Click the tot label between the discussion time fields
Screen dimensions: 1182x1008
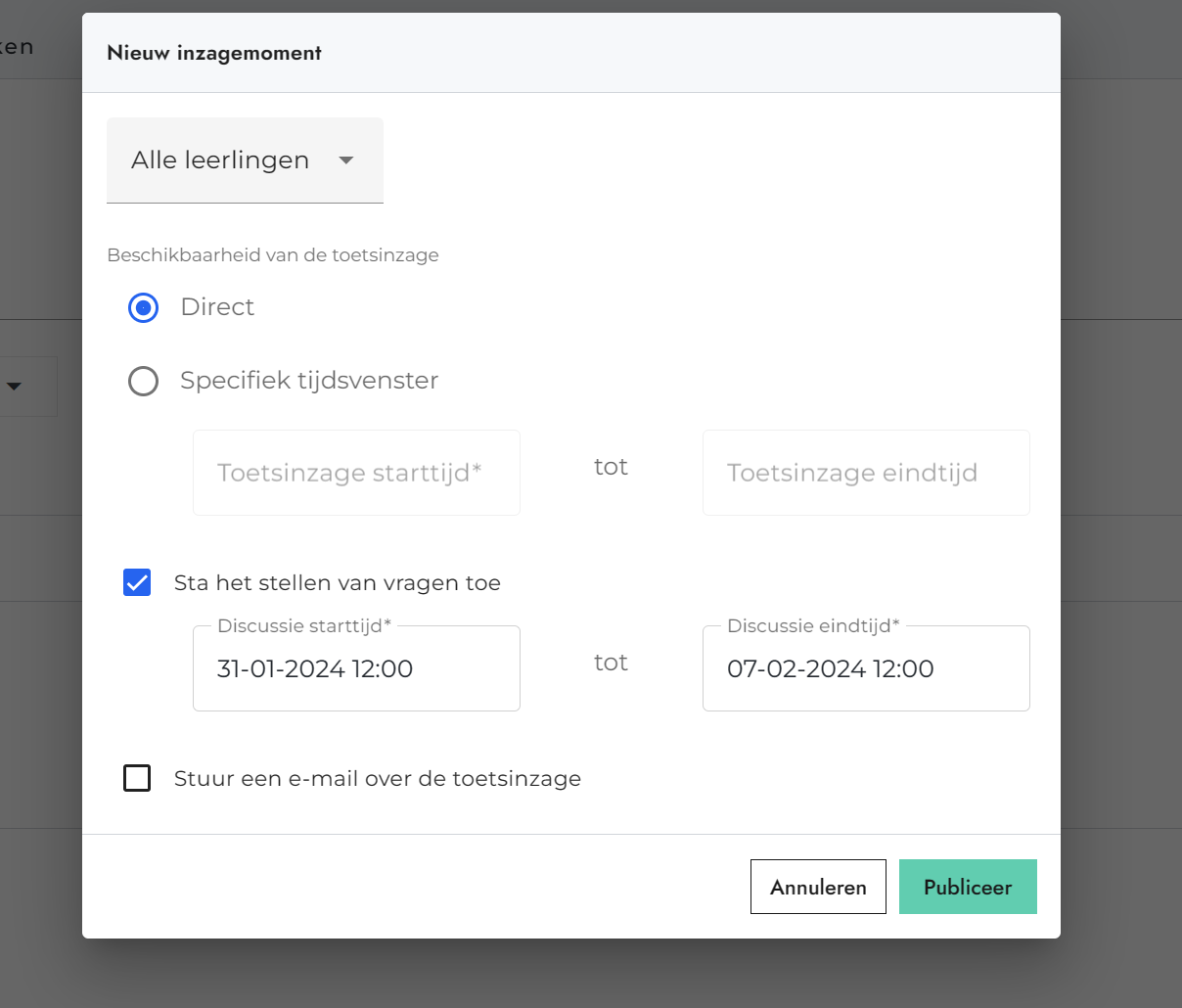(610, 663)
